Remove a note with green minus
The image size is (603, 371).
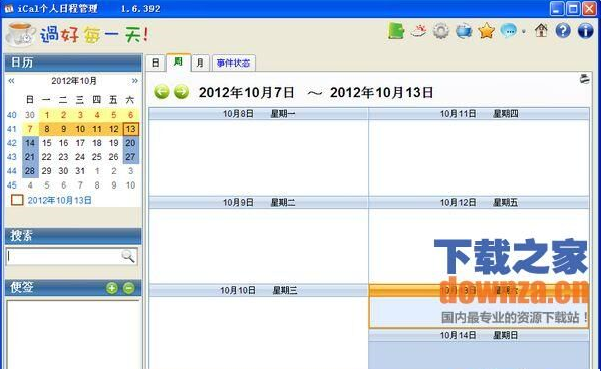pyautogui.click(x=128, y=288)
